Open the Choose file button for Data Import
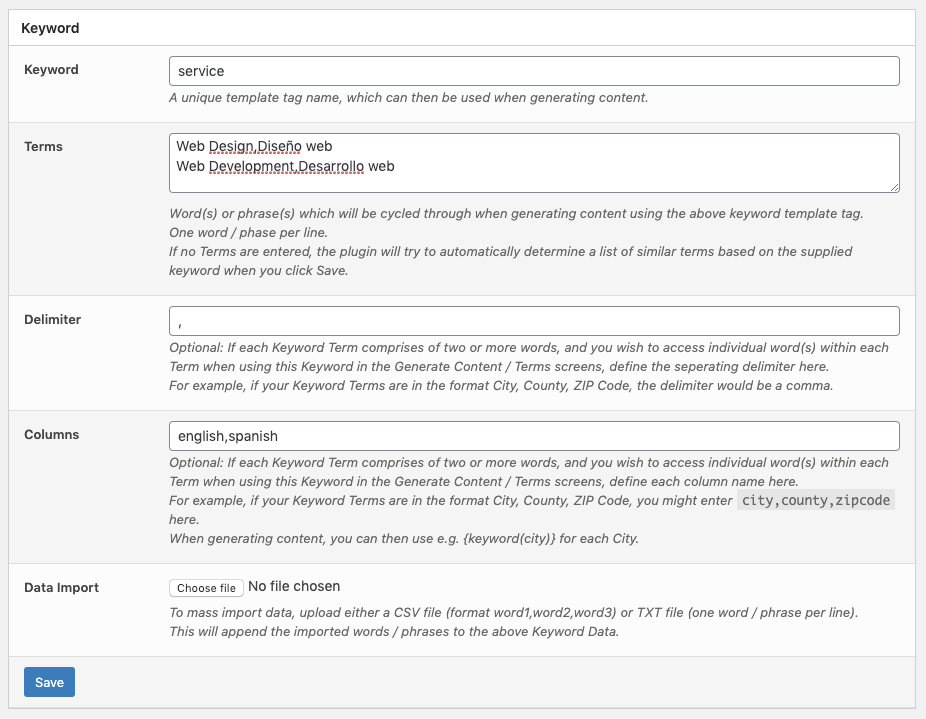Image resolution: width=926 pixels, height=719 pixels. [x=206, y=588]
